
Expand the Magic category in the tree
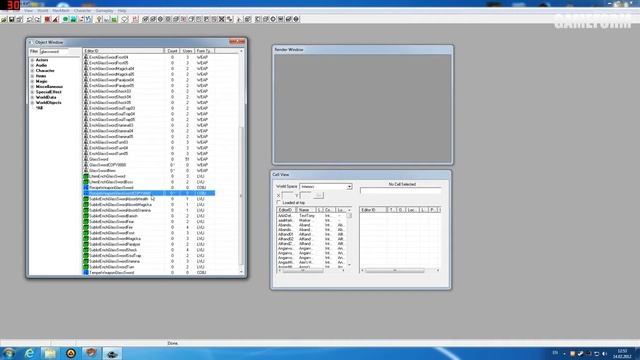[32, 81]
